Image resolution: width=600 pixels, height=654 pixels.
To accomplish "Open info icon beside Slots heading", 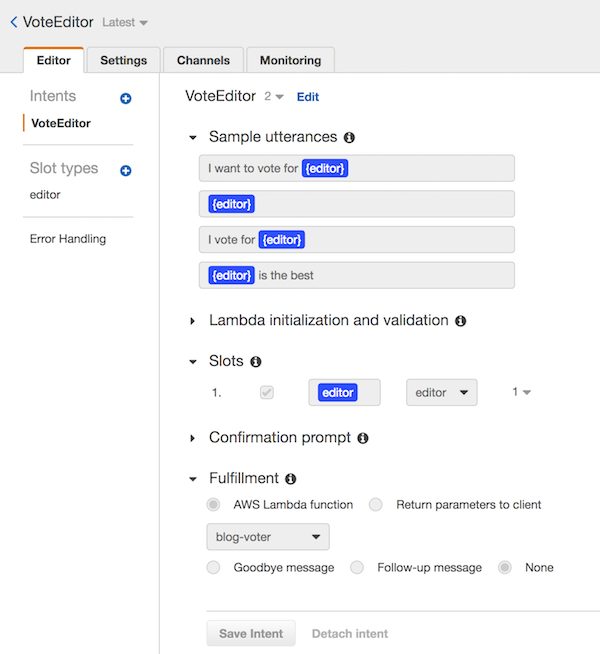I will point(256,362).
